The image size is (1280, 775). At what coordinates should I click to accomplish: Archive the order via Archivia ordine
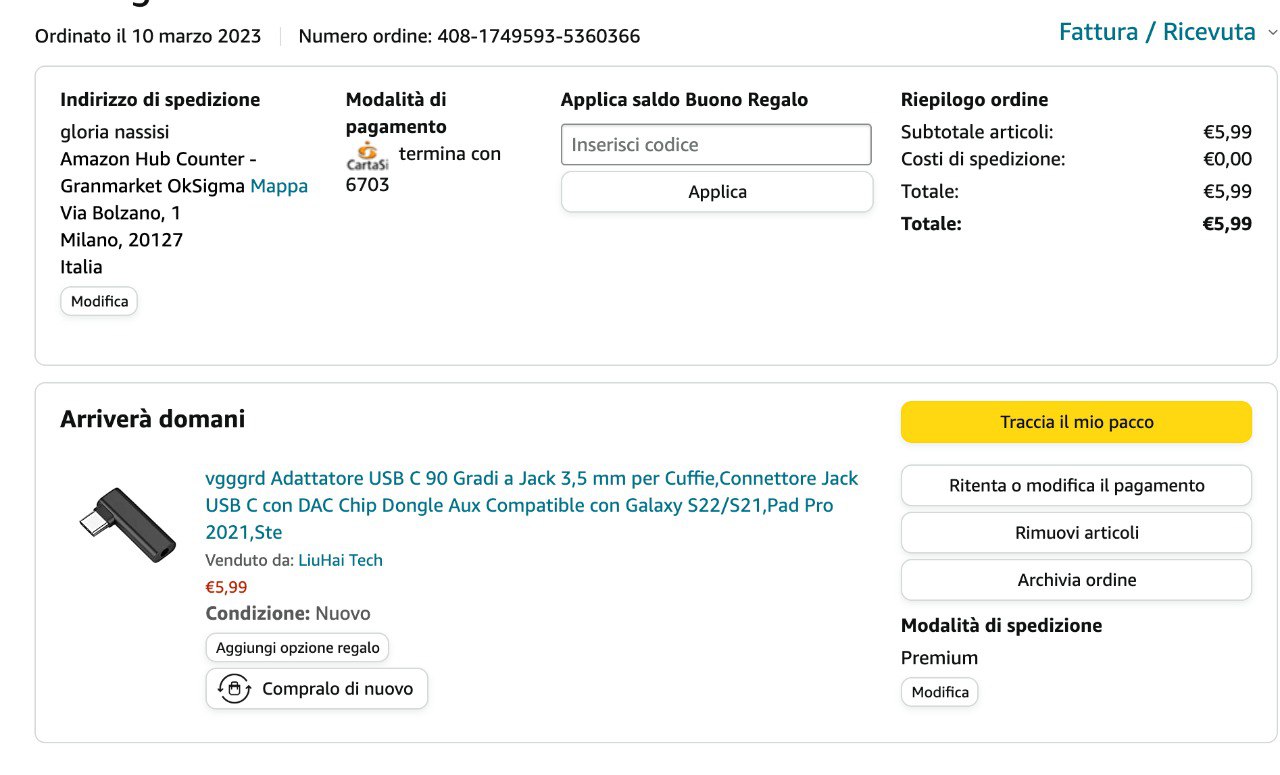pyautogui.click(x=1076, y=580)
